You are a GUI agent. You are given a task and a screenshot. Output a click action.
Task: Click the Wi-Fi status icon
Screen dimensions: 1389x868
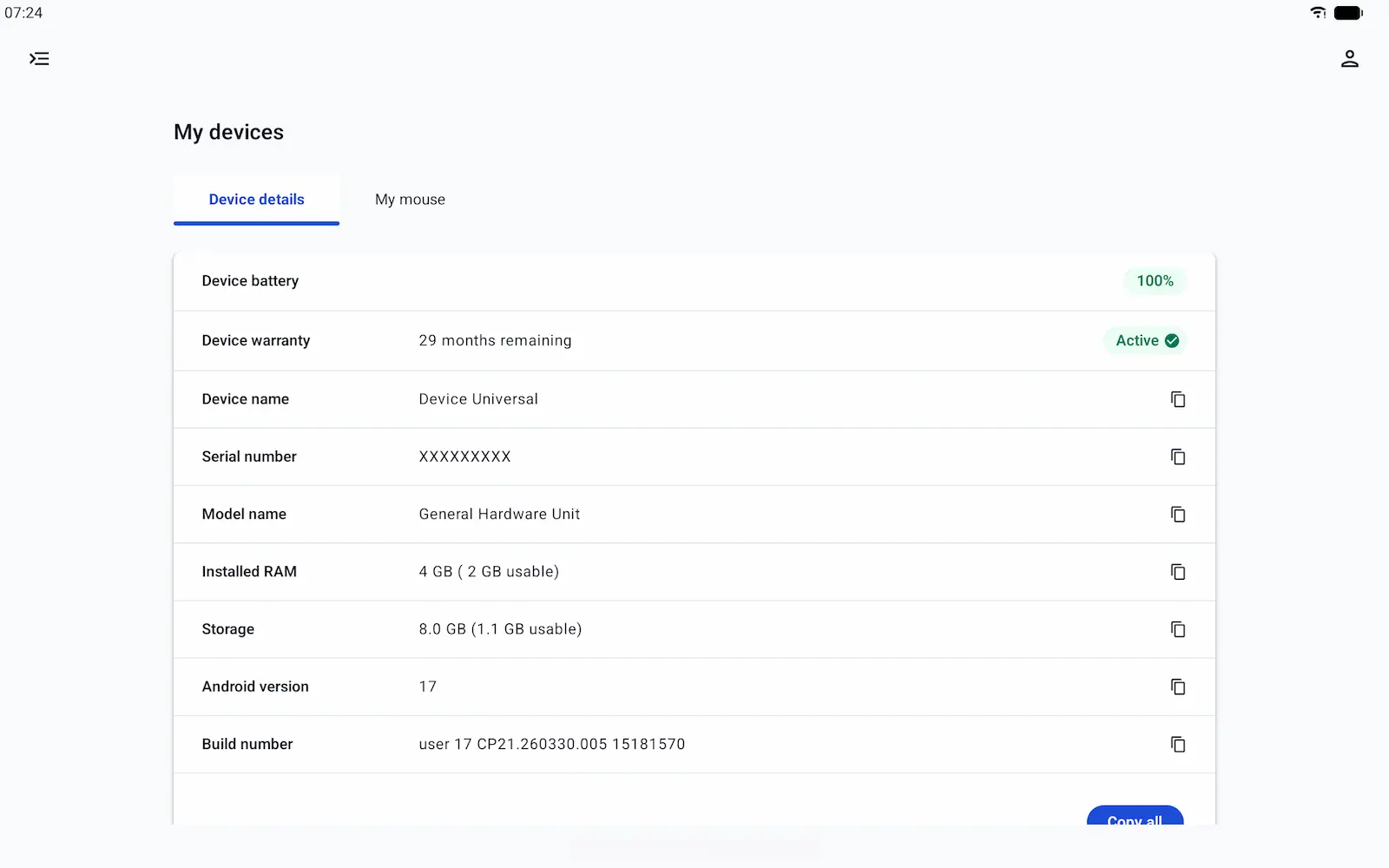click(x=1318, y=13)
